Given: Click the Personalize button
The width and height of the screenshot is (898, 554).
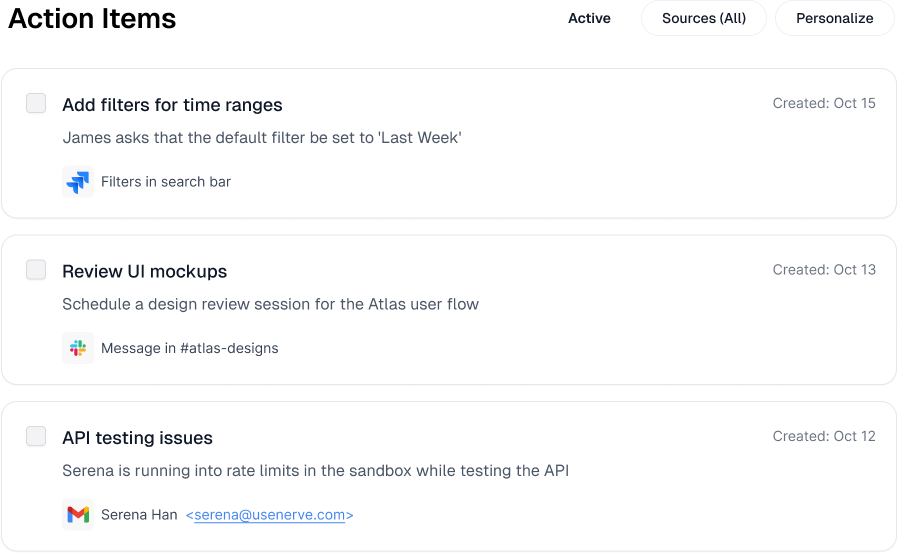Looking at the screenshot, I should [x=834, y=18].
